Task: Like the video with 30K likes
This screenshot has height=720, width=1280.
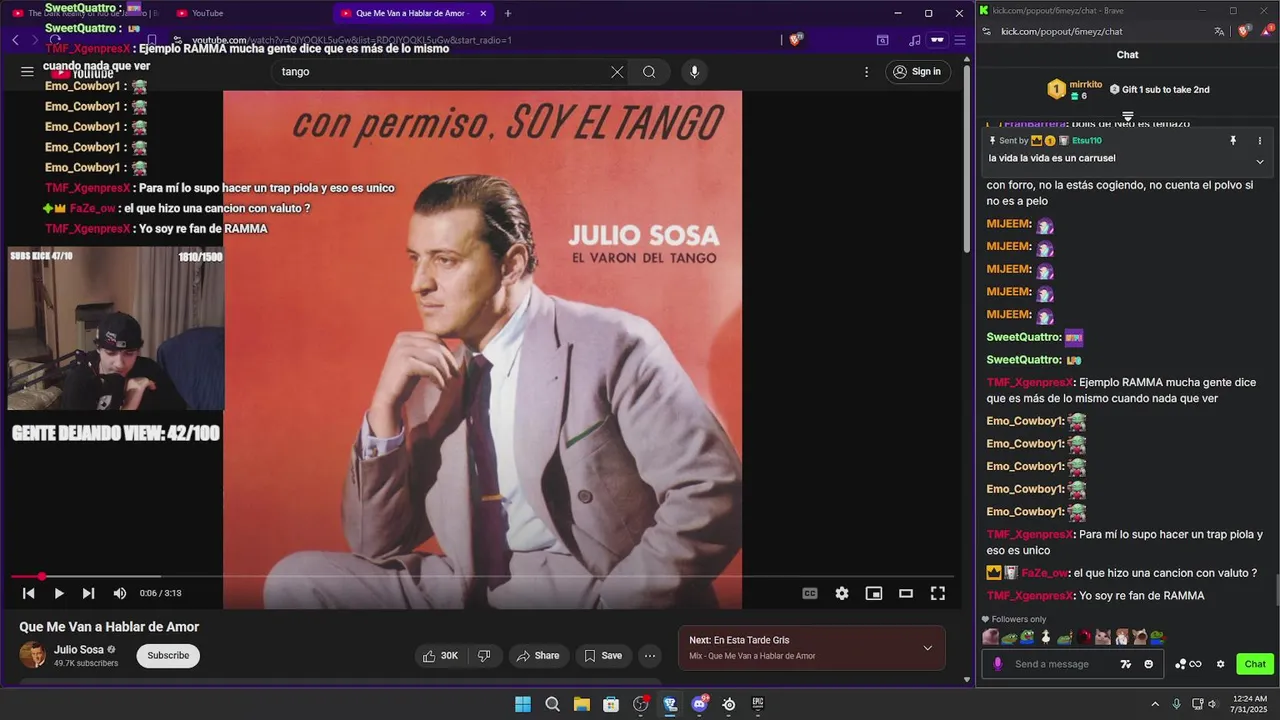Action: tap(440, 656)
